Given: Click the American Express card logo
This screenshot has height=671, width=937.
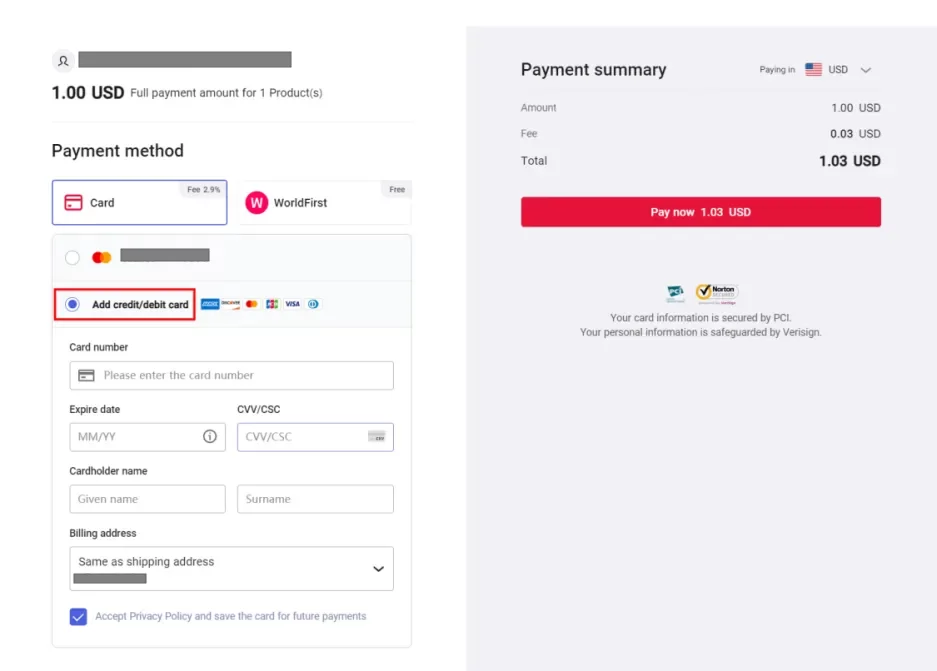Looking at the screenshot, I should point(210,304).
